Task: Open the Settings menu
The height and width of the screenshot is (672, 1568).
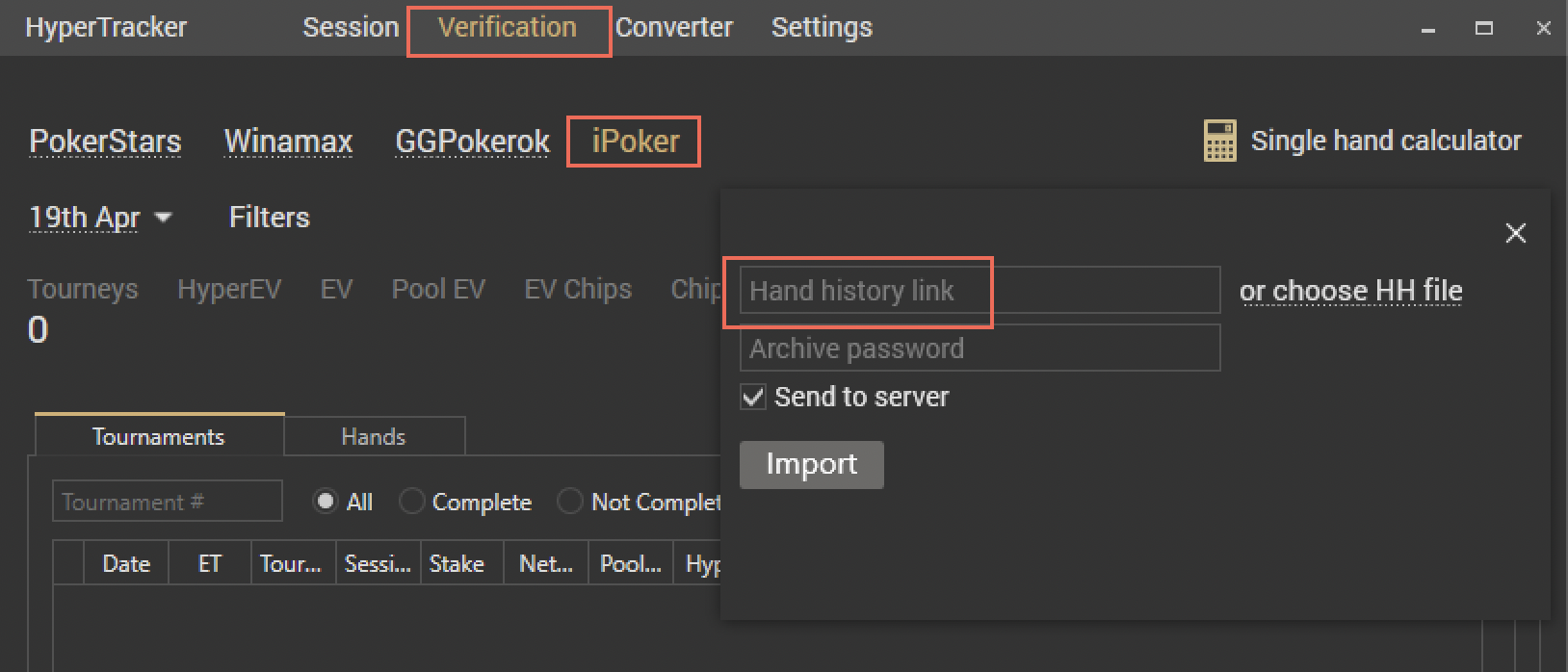Action: pyautogui.click(x=822, y=27)
